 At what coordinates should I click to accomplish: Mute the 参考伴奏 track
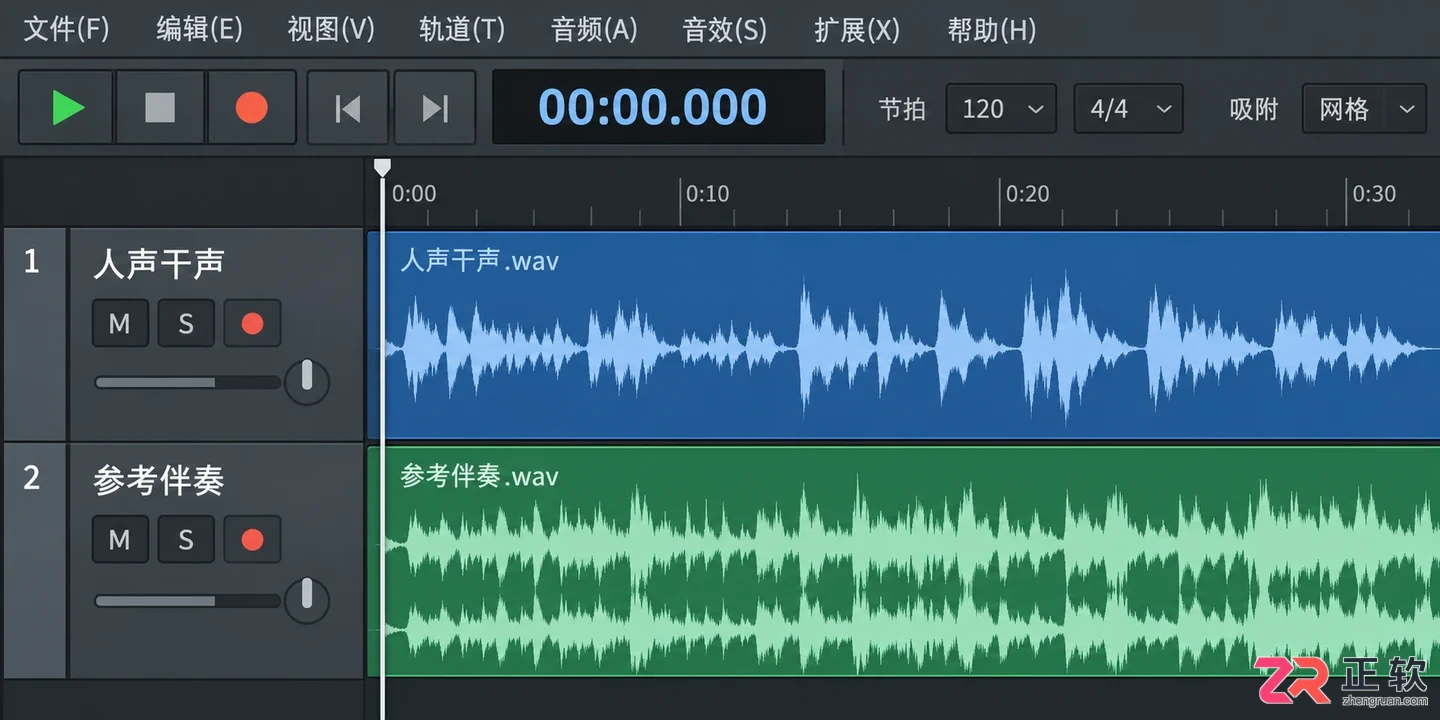(120, 540)
